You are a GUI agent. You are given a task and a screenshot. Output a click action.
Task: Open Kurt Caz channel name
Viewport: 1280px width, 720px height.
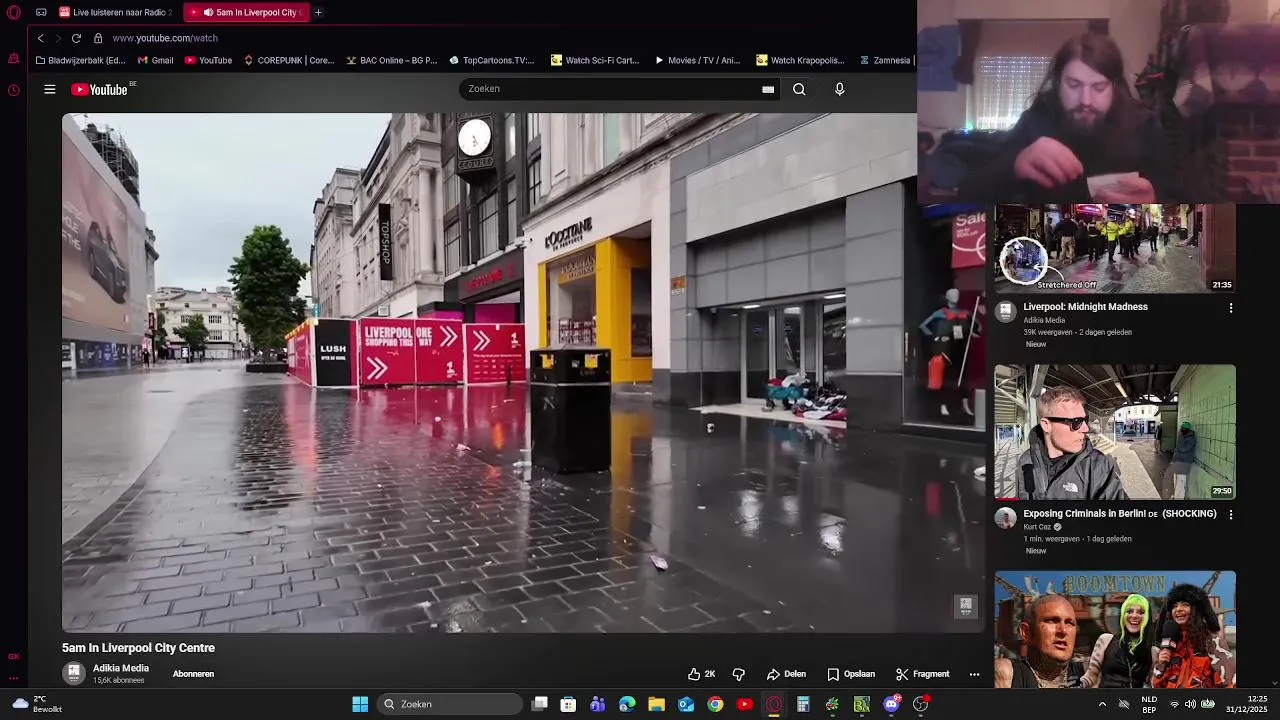pos(1037,527)
